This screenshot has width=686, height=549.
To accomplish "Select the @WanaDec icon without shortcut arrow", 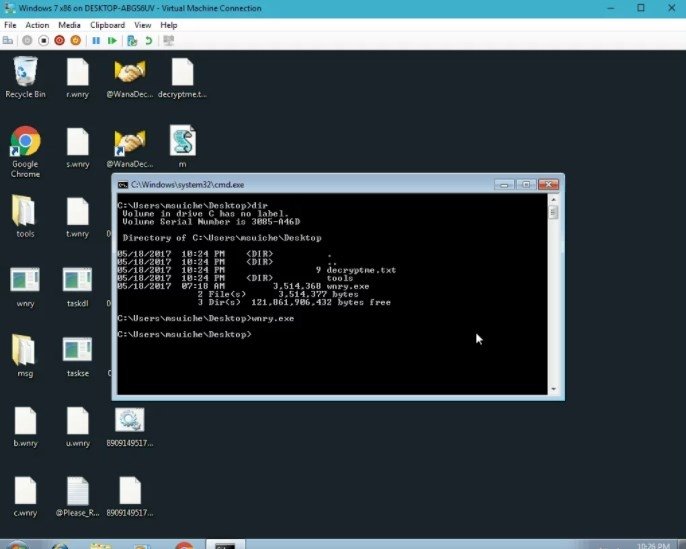I will tap(130, 78).
